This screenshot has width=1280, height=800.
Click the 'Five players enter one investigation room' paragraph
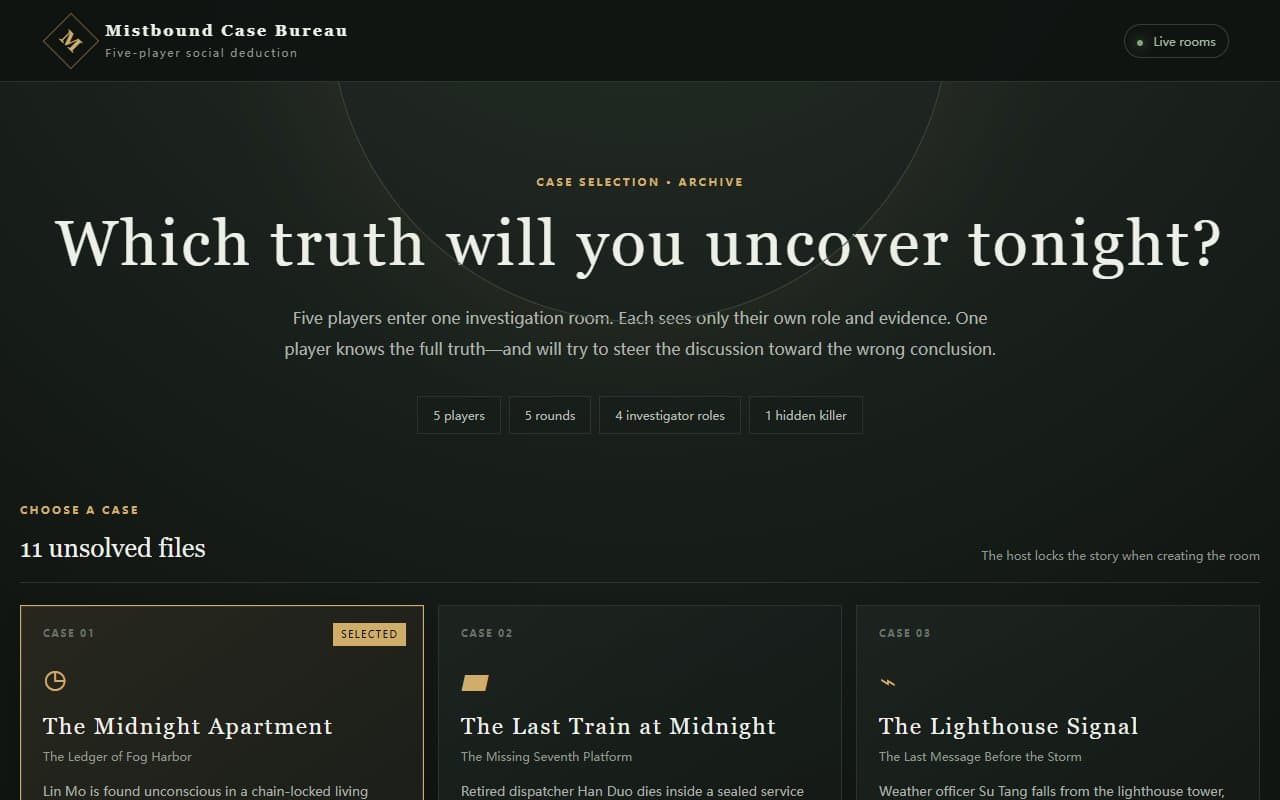coord(640,334)
